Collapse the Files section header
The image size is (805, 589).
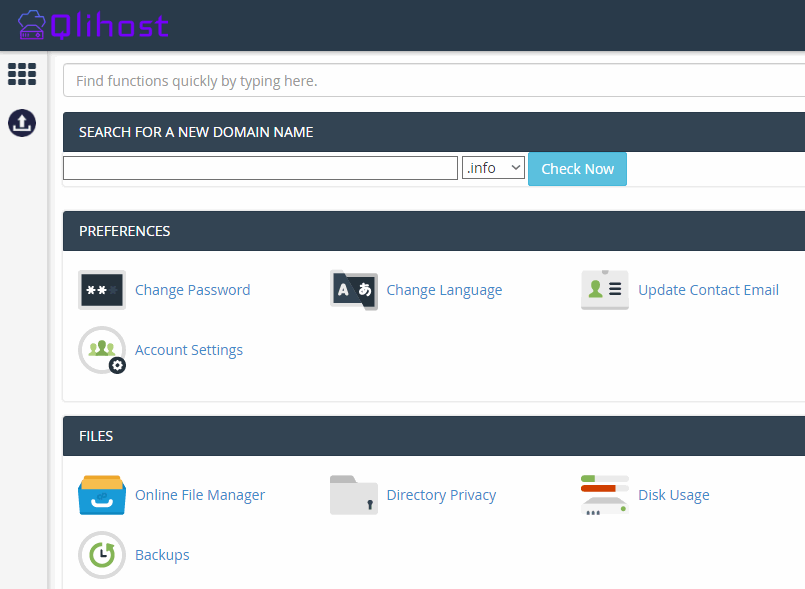click(x=434, y=436)
